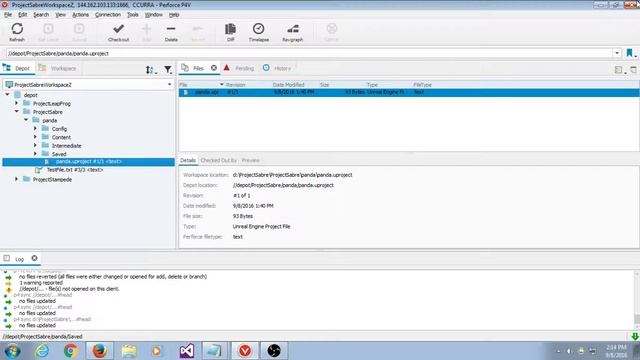Expand the Saved folder
This screenshot has width=640, height=360.
36,154
